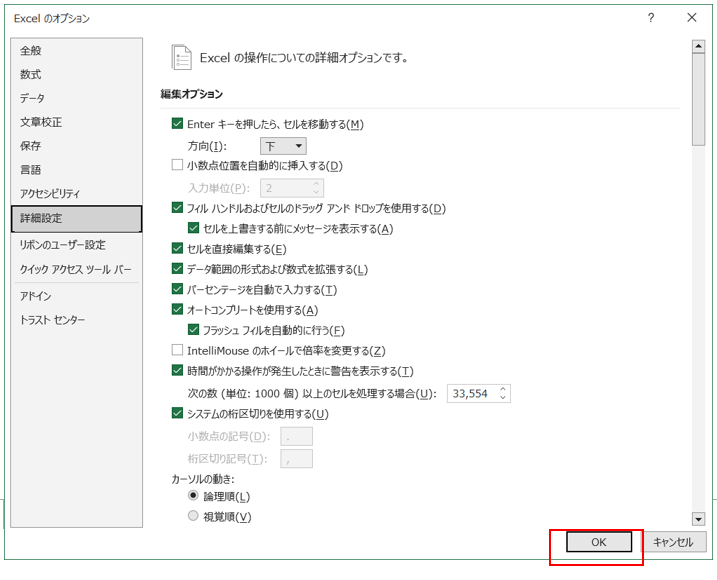Screen dimensions: 717x580
Task: Toggle 'Enter キーを押したら、セルを移動する' checkbox
Action: (x=178, y=124)
